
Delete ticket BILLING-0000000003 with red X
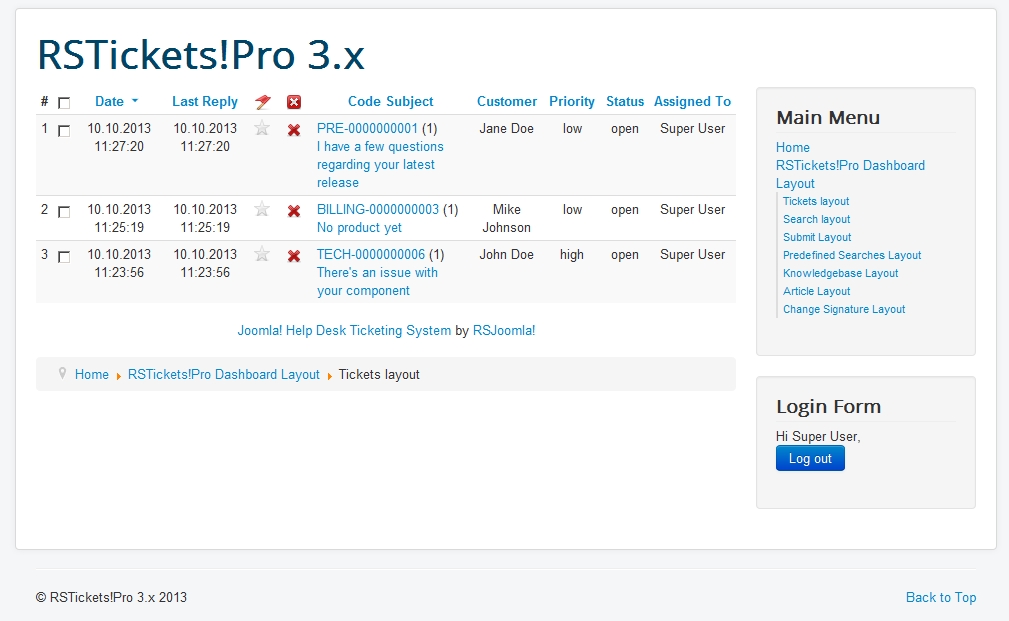(294, 211)
